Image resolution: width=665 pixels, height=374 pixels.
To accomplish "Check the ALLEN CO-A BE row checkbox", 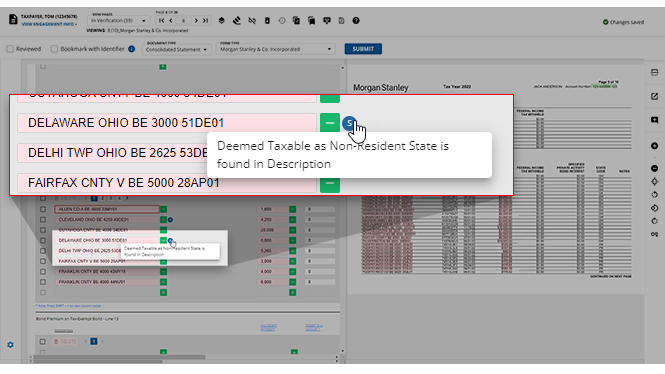I will click(x=43, y=209).
